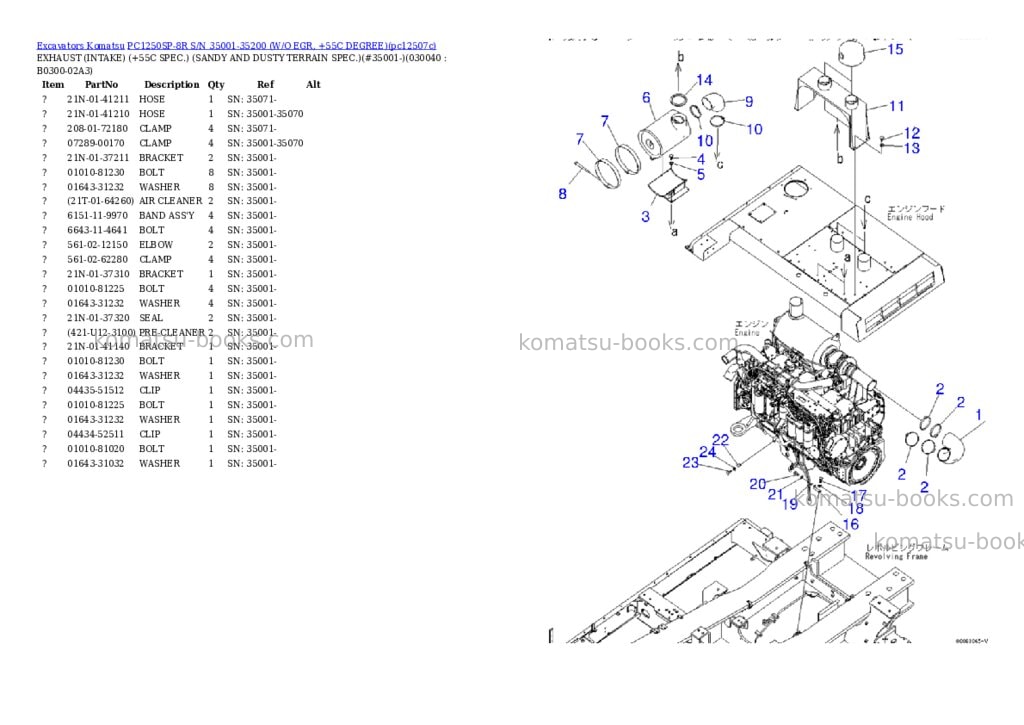Select part number 07289-00170
Viewport: 1024px width, 725px height.
point(95,143)
